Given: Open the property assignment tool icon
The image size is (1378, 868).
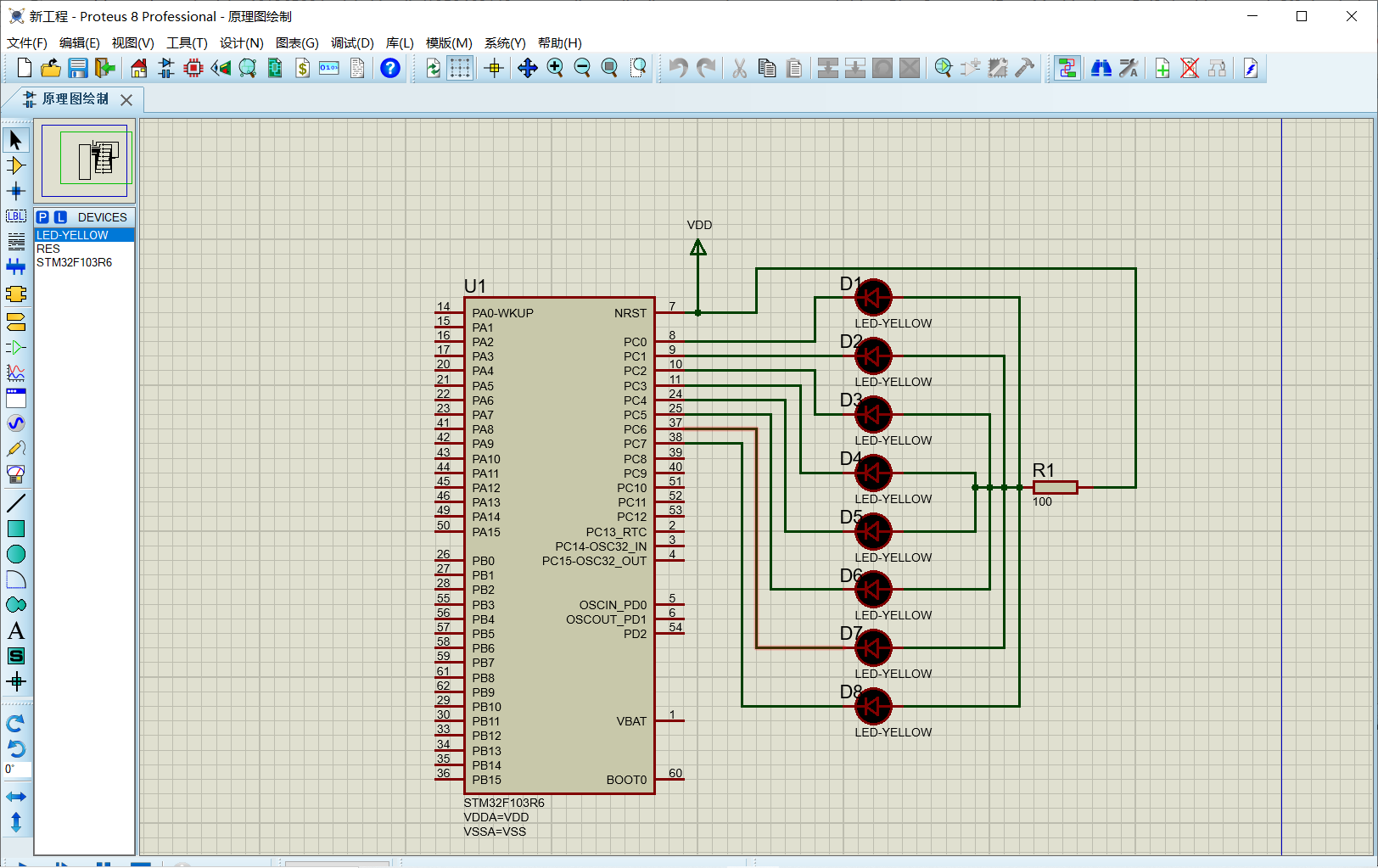Looking at the screenshot, I should pyautogui.click(x=1129, y=68).
